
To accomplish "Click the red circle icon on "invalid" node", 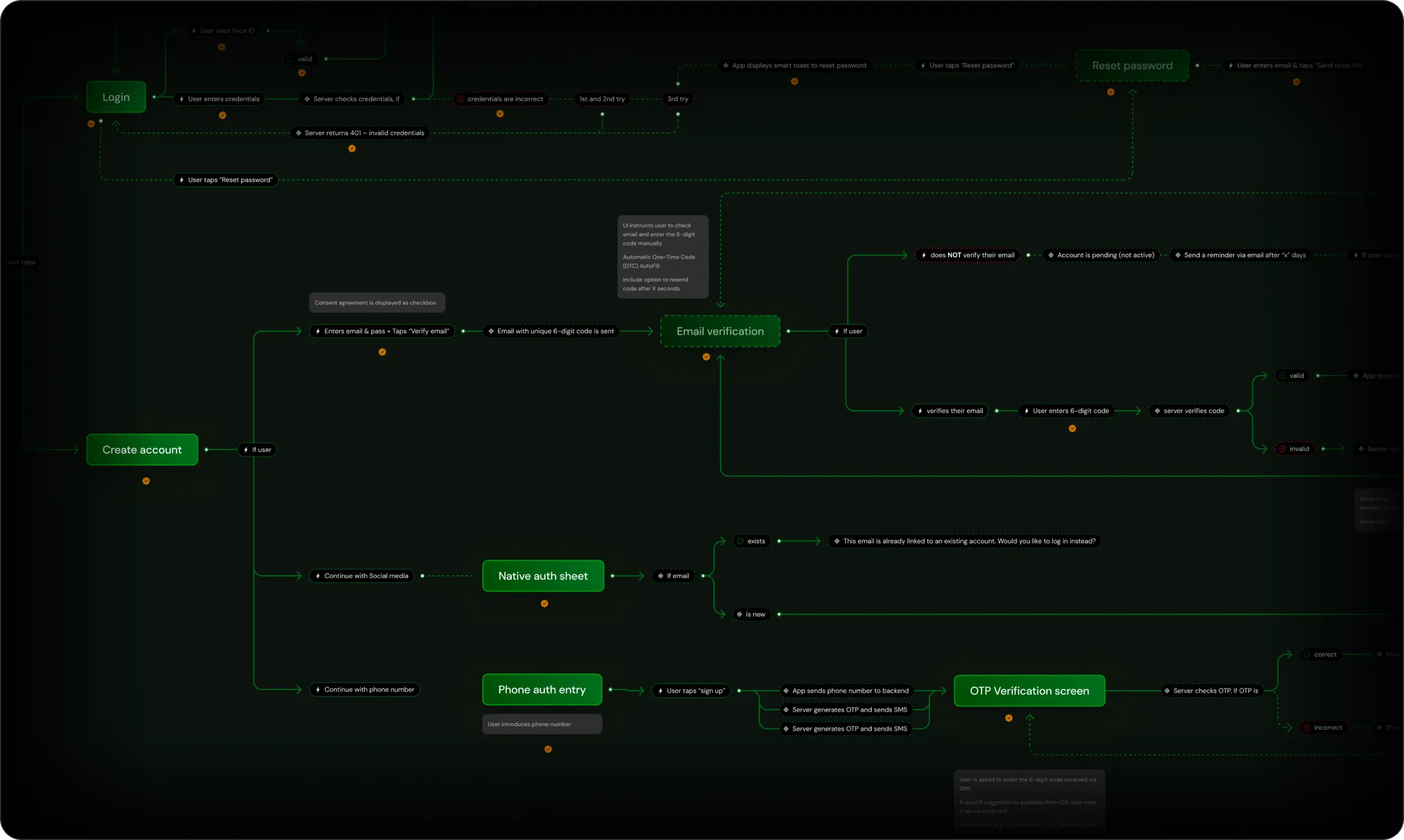I will point(1282,449).
